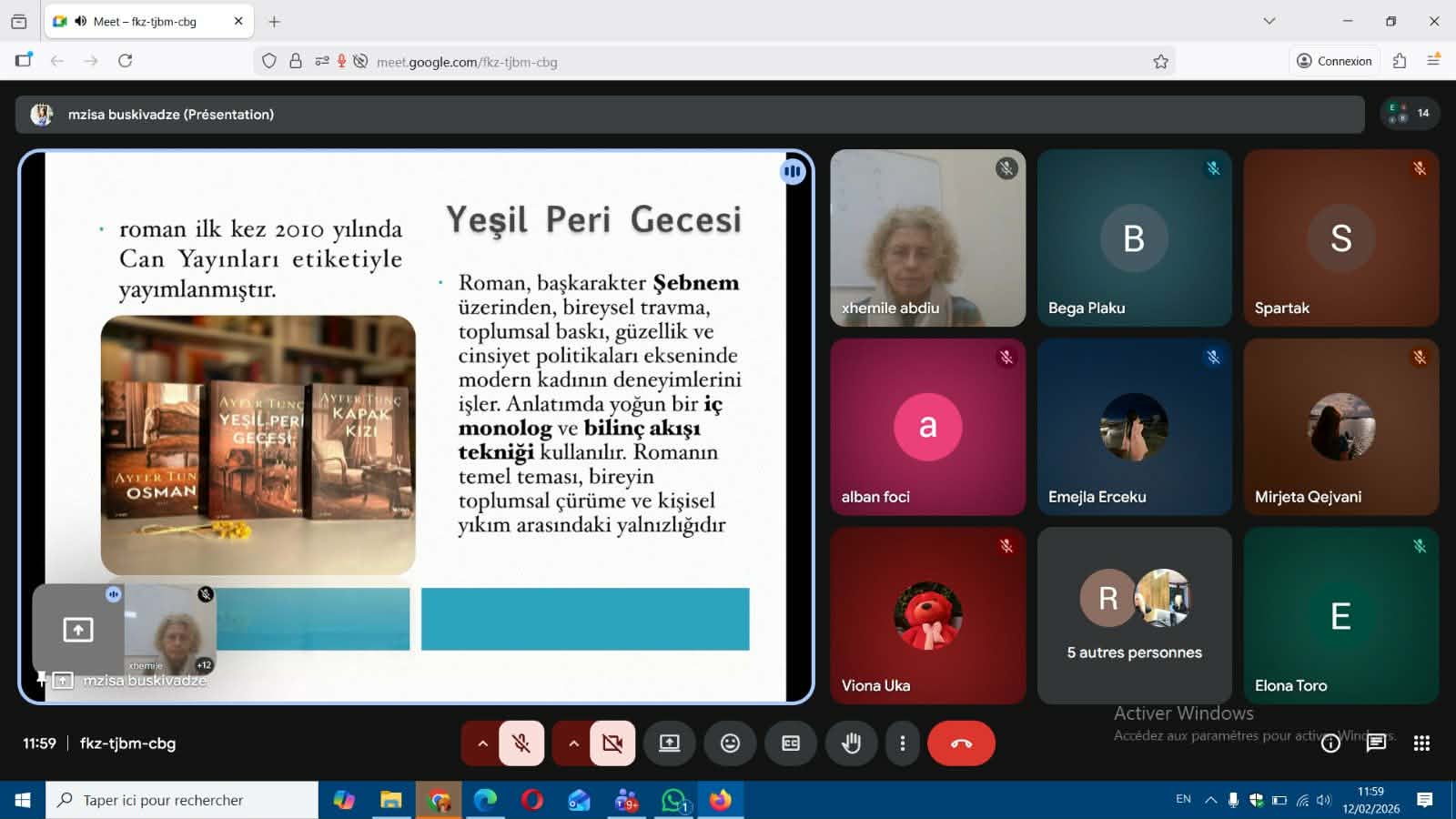
Task: Expand video settings arrow beside camera
Action: [x=573, y=743]
